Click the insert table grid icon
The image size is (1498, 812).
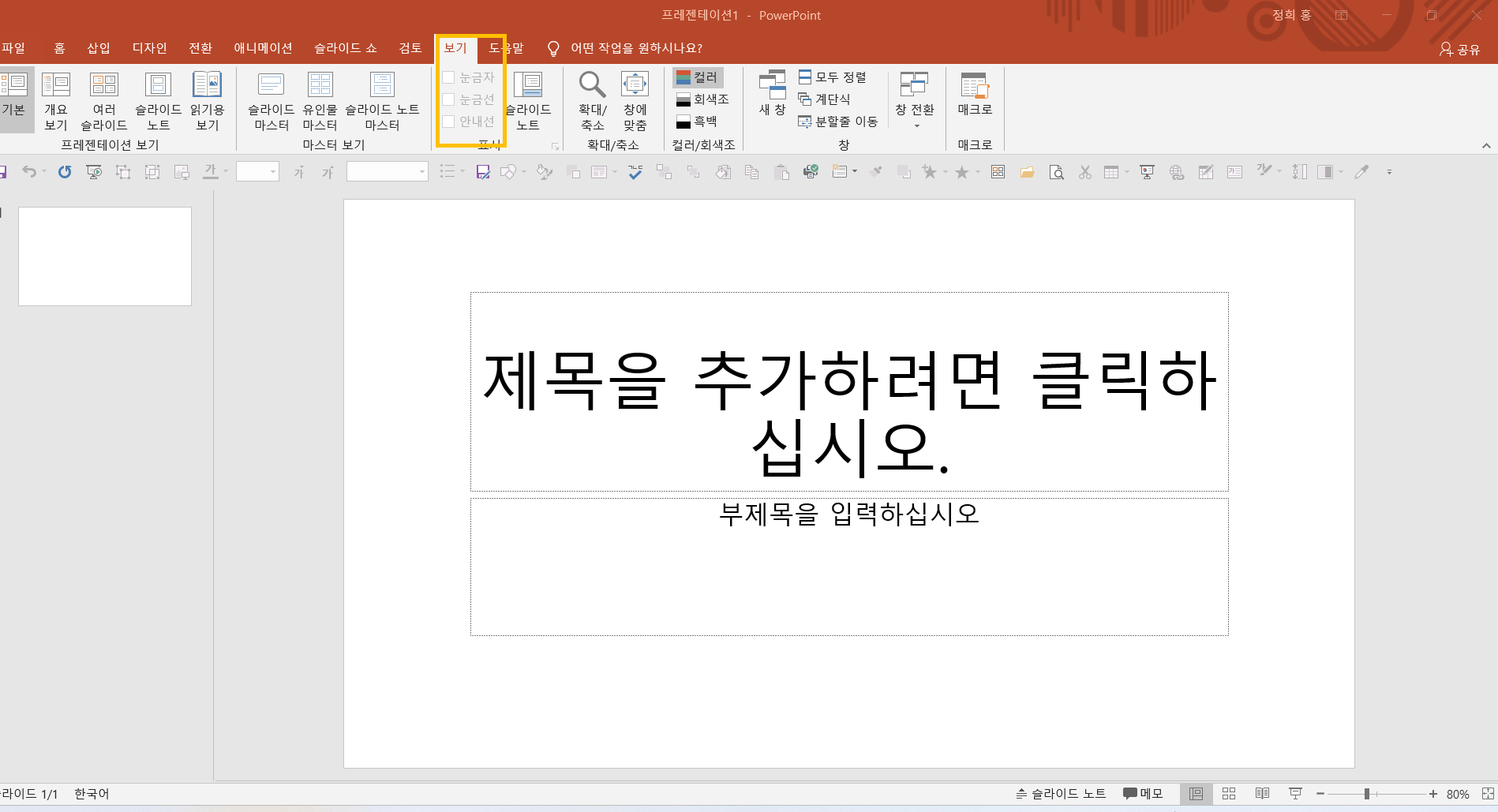pyautogui.click(x=1111, y=172)
